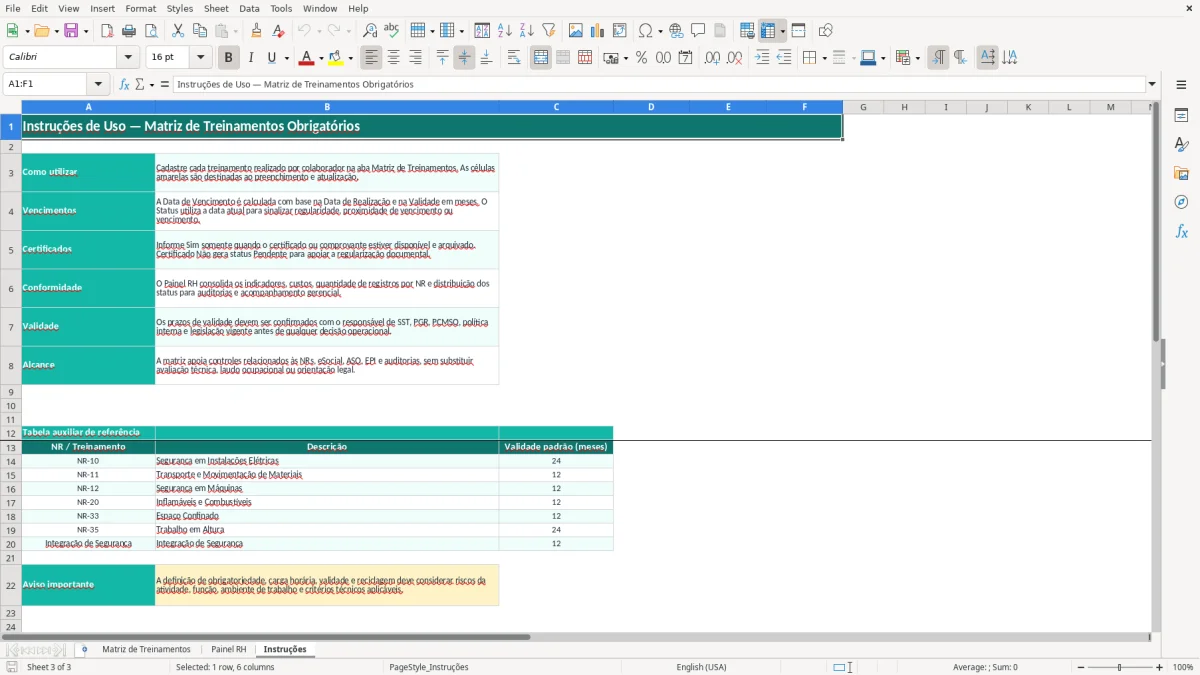
Task: Run the Spelling check icon
Action: coord(392,31)
